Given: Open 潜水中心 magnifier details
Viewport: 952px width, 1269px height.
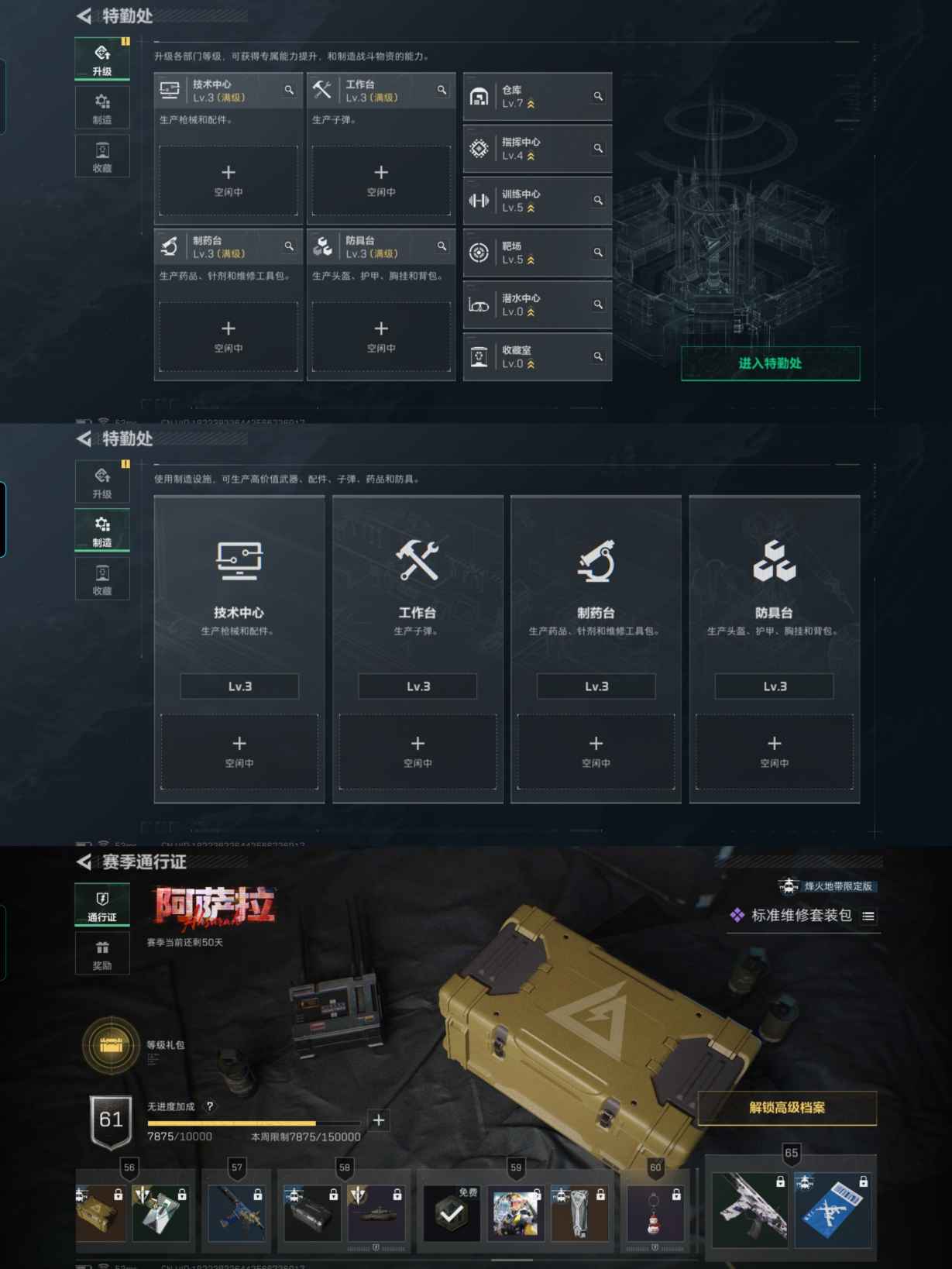Looking at the screenshot, I should pyautogui.click(x=598, y=304).
